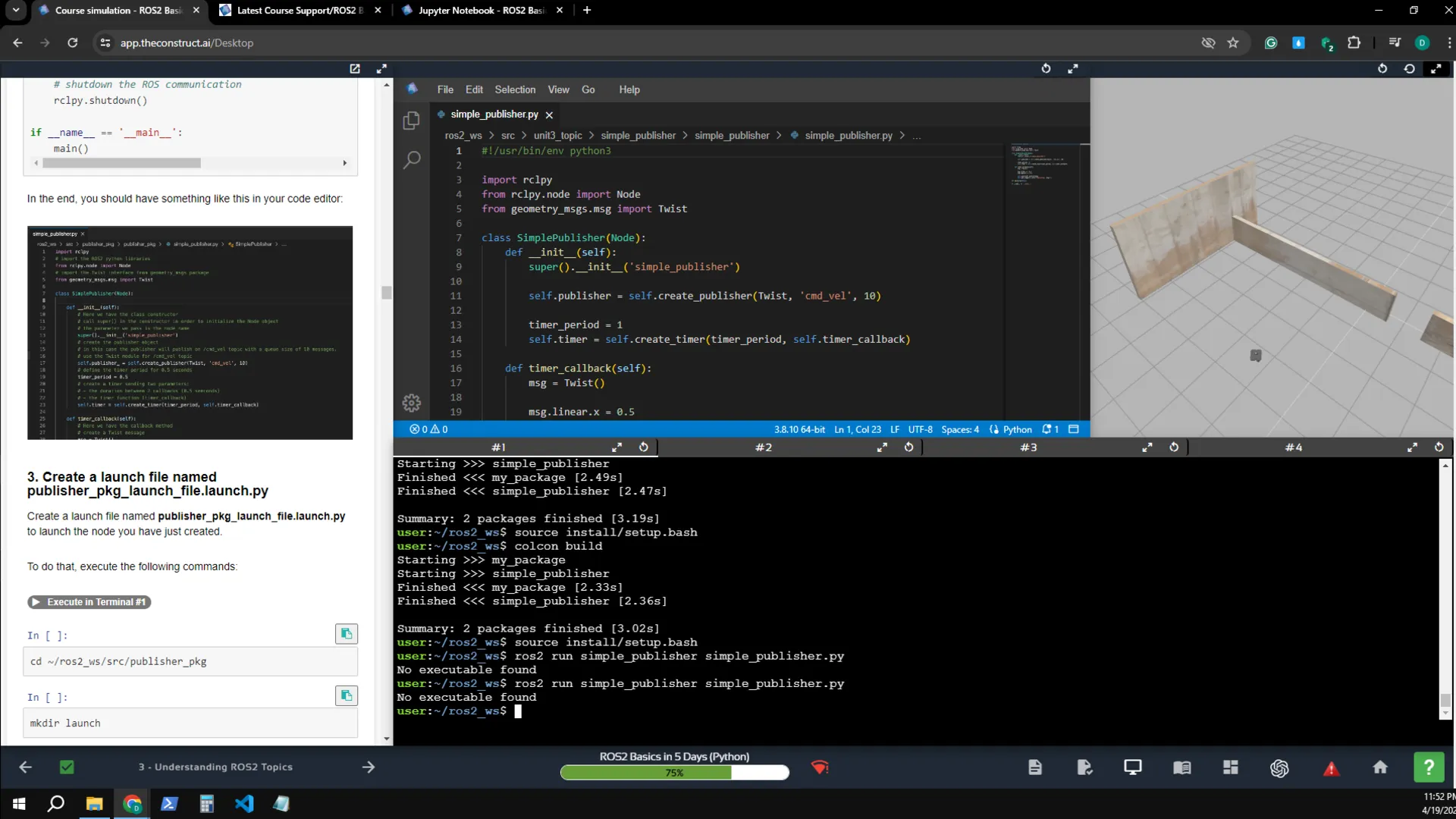Go to the home icon in bottom toolbar
Image resolution: width=1456 pixels, height=819 pixels.
click(1380, 767)
